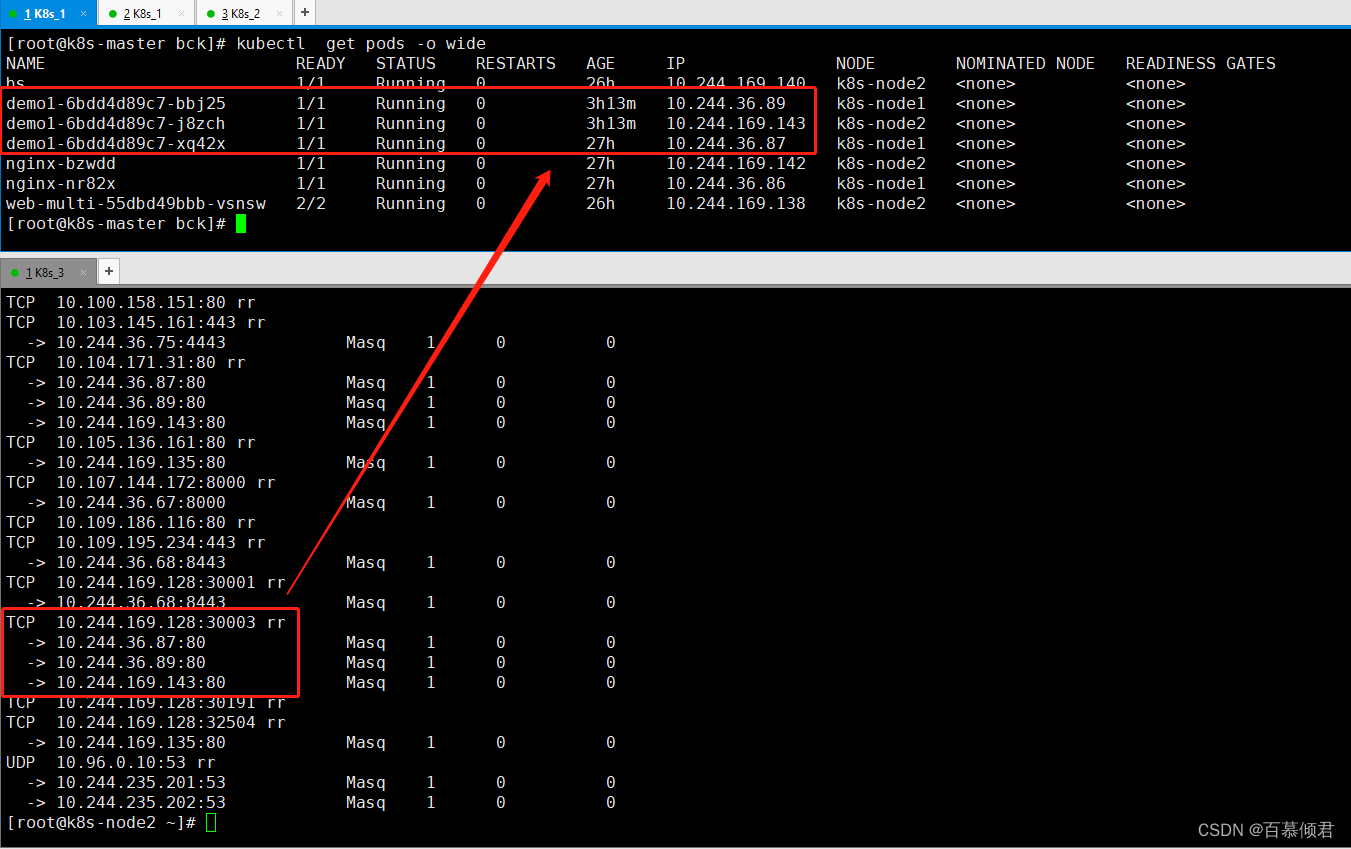
Task: Close the K8s_3 tab with its x
Action: [84, 272]
